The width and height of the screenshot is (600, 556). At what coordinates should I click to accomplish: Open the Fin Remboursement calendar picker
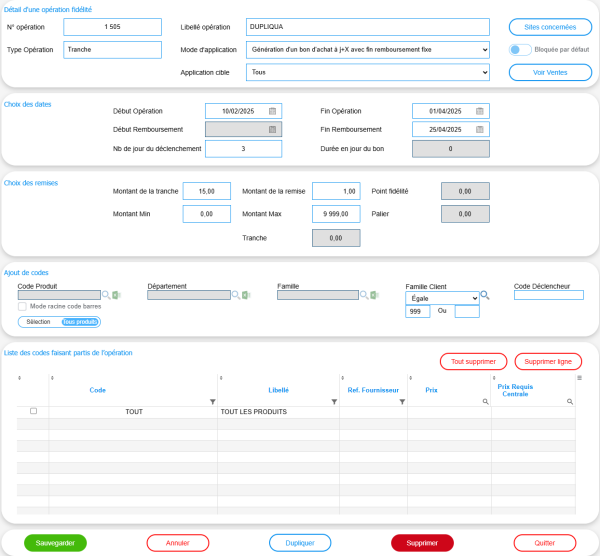[479, 129]
